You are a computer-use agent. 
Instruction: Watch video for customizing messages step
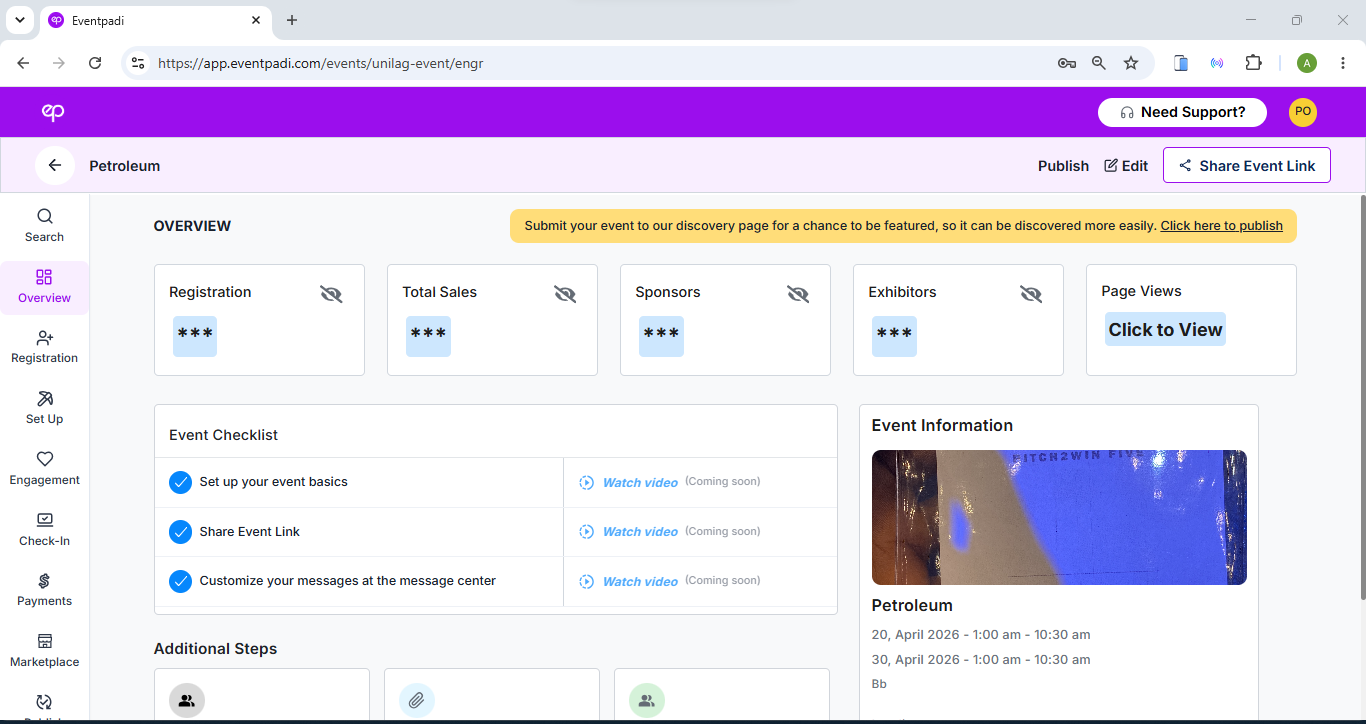point(629,582)
